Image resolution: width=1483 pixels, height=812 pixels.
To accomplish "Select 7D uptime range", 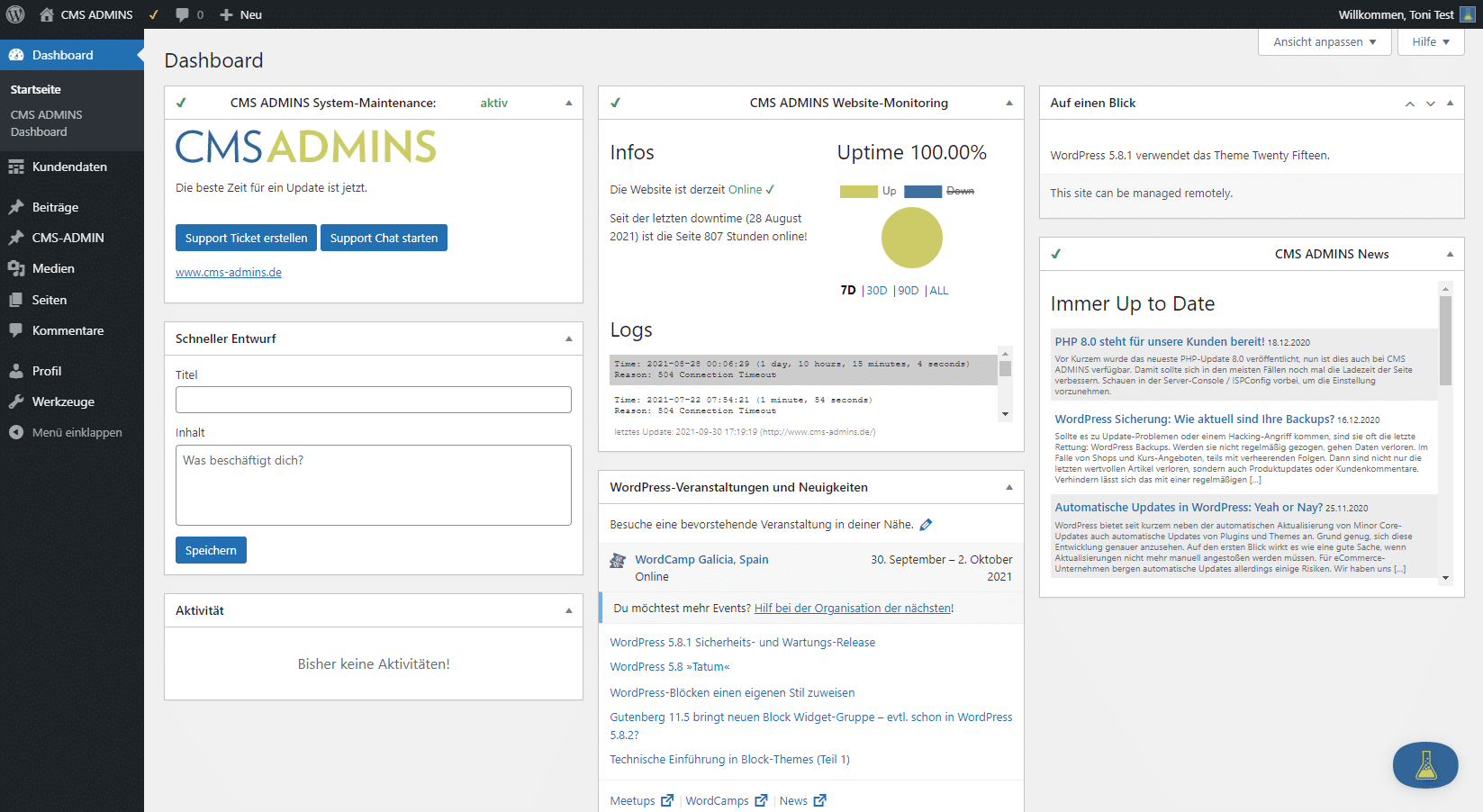I will tap(848, 290).
